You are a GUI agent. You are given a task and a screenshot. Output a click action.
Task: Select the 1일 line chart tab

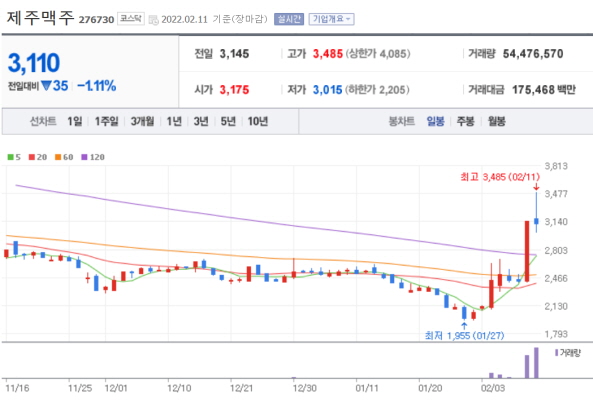click(x=75, y=121)
